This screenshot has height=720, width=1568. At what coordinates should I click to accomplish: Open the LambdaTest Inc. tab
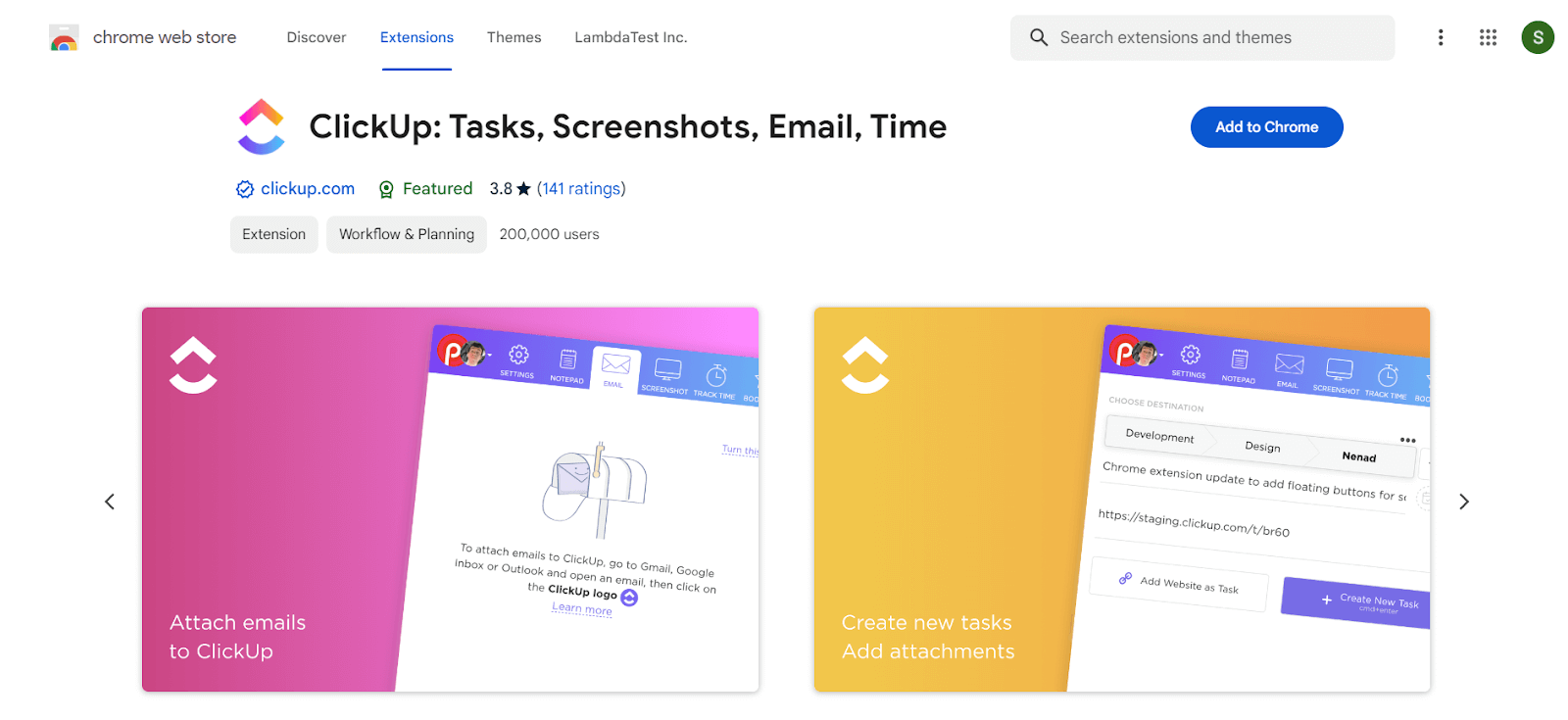point(631,37)
